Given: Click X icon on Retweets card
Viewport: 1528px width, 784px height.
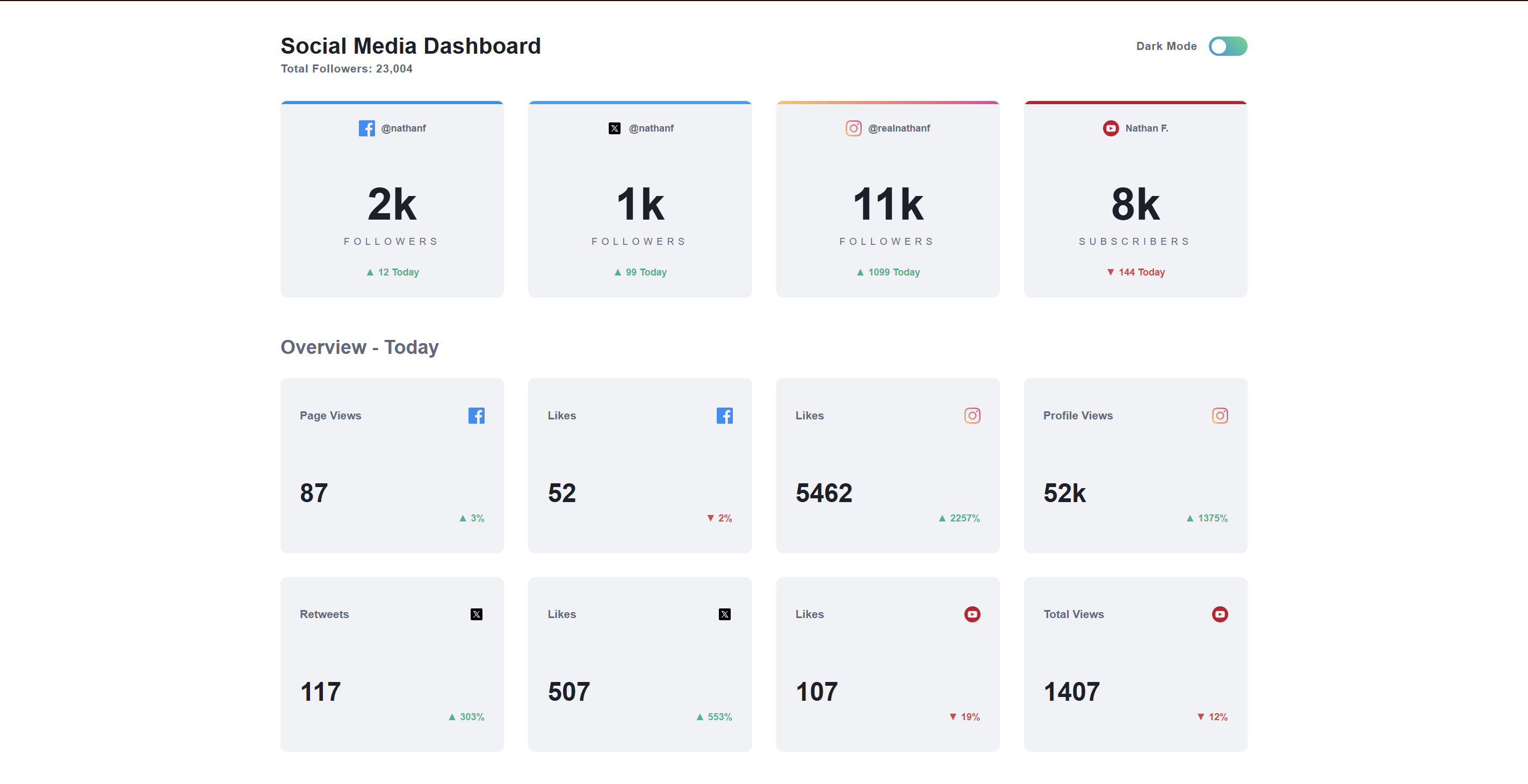Looking at the screenshot, I should click(x=477, y=614).
